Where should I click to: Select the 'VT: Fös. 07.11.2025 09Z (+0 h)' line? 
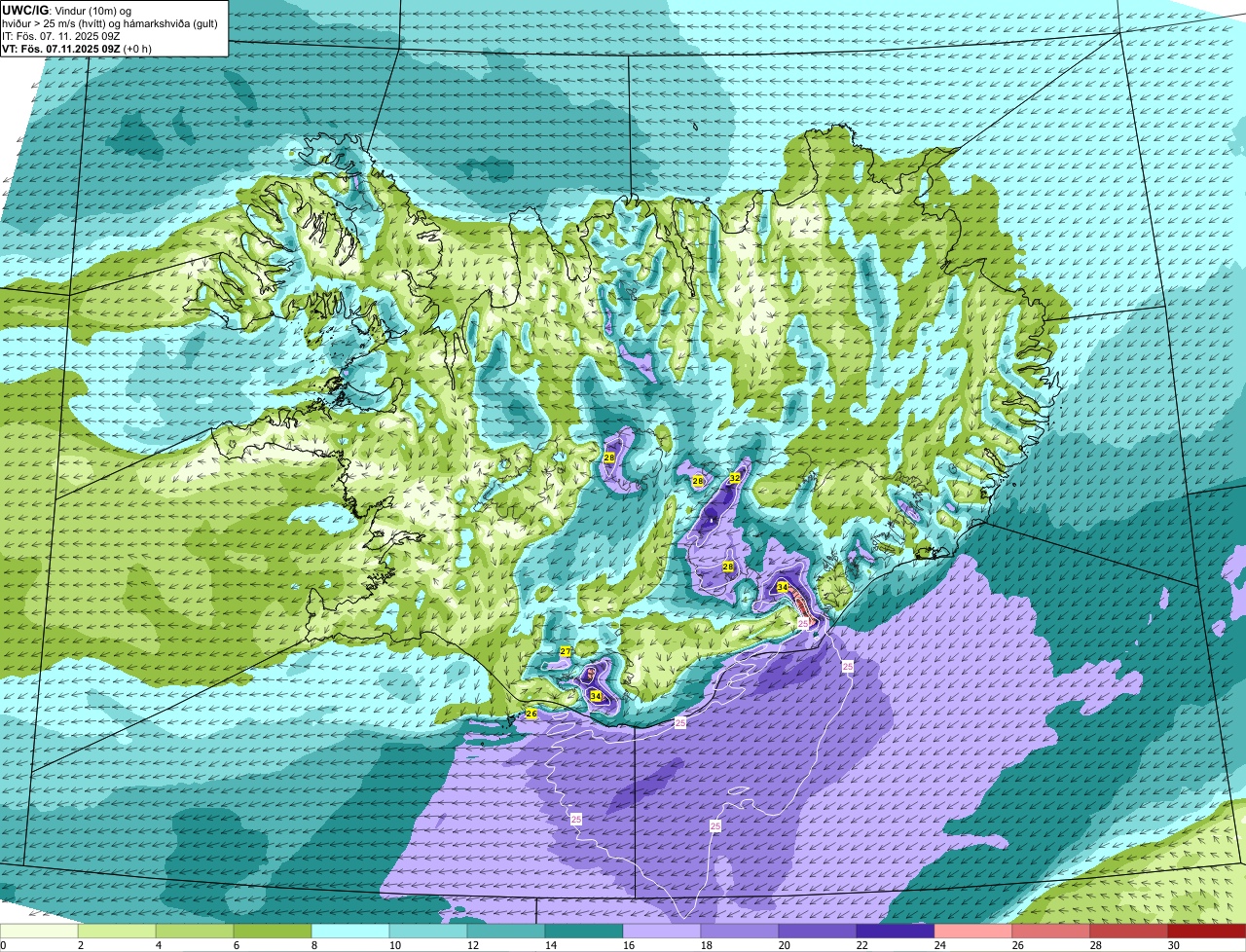point(77,48)
